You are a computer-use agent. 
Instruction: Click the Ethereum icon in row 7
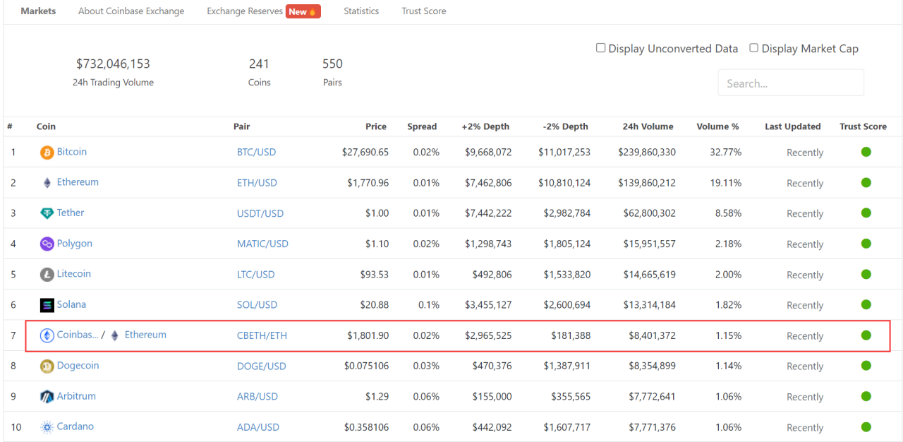click(115, 336)
